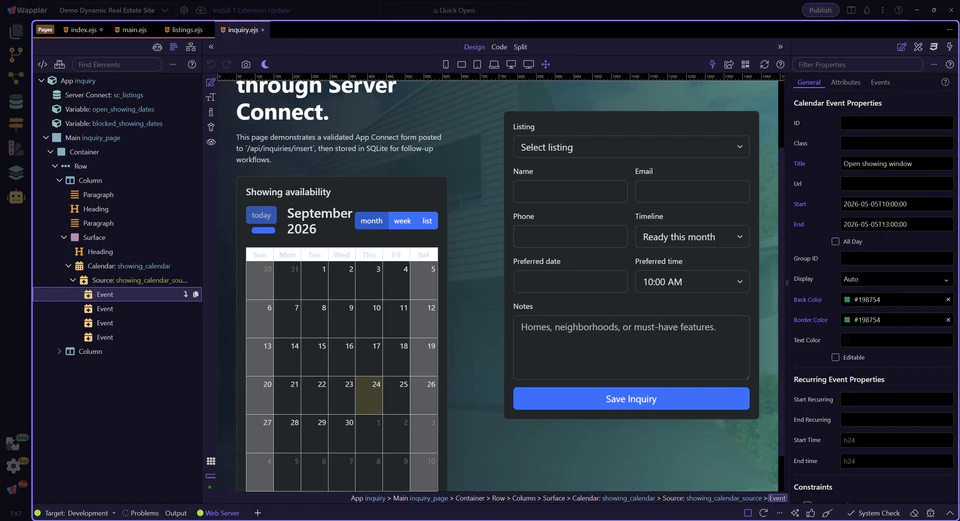Collapse the App inquiry tree node
This screenshot has width=960, height=521.
point(42,81)
